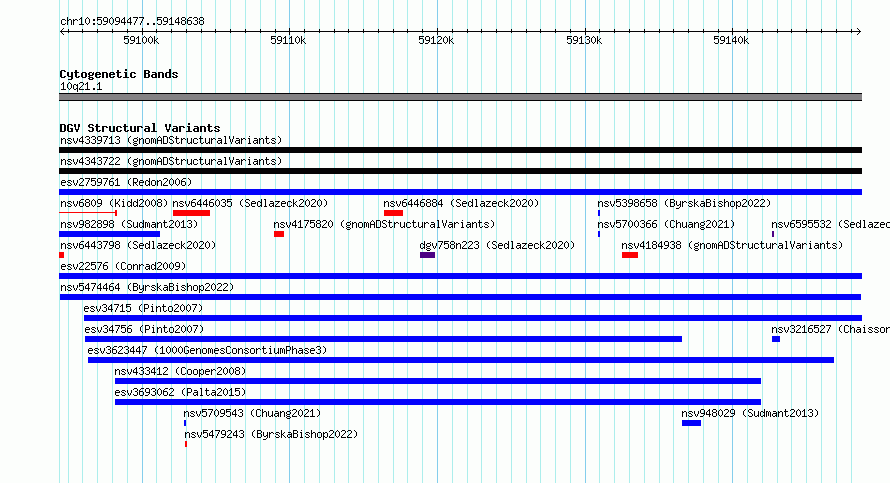Select the purple block for dgv758n223

[427, 255]
